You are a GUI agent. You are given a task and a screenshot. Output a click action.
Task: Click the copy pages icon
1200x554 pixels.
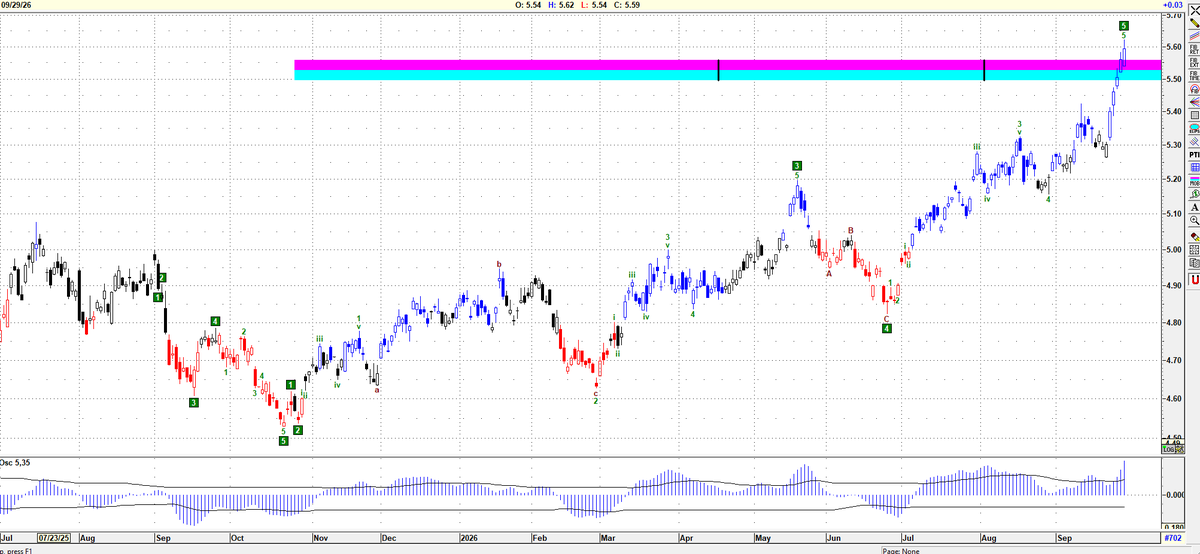coord(1193,263)
